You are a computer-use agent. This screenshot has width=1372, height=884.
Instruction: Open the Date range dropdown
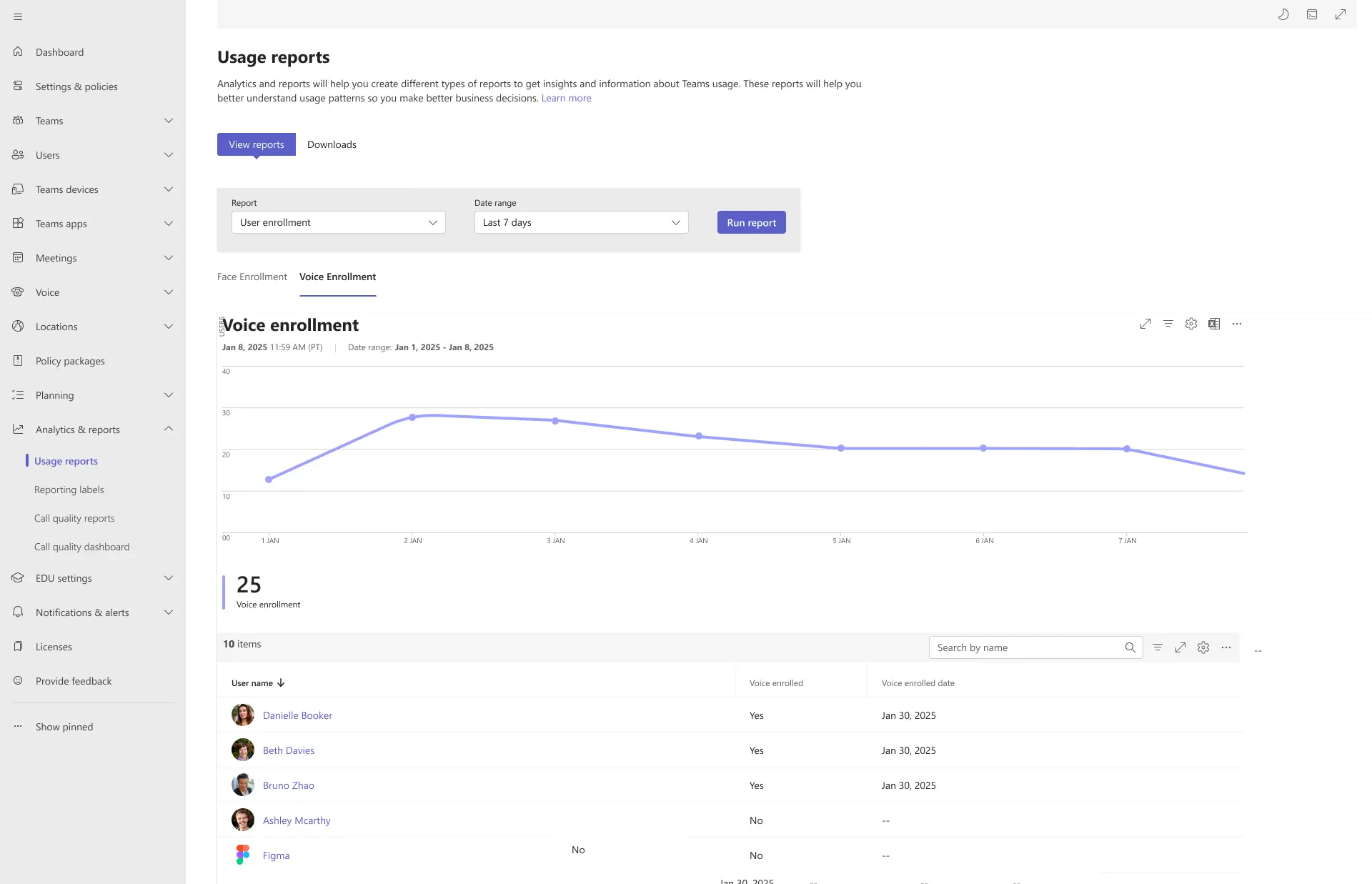581,222
